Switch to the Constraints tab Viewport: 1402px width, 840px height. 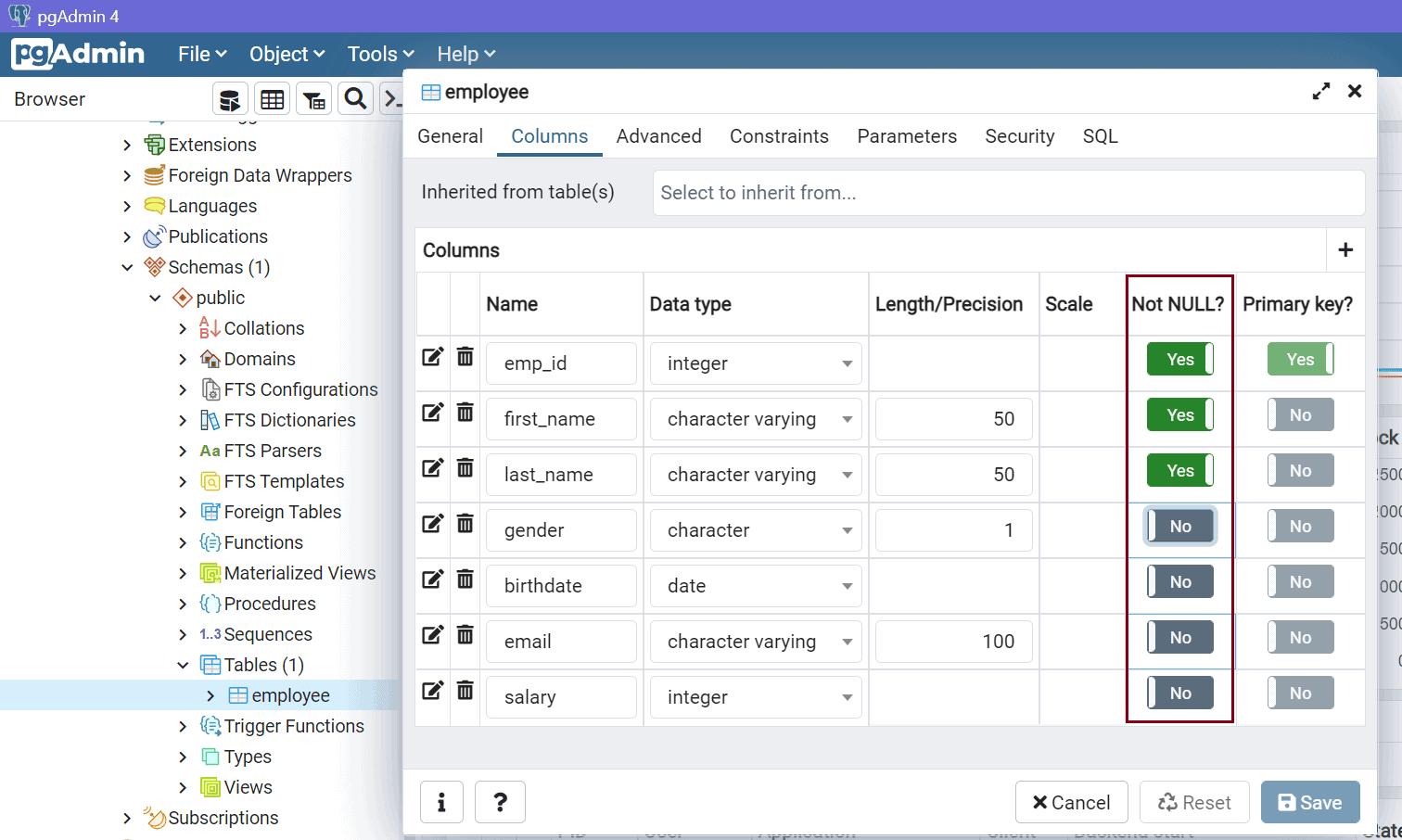(779, 136)
